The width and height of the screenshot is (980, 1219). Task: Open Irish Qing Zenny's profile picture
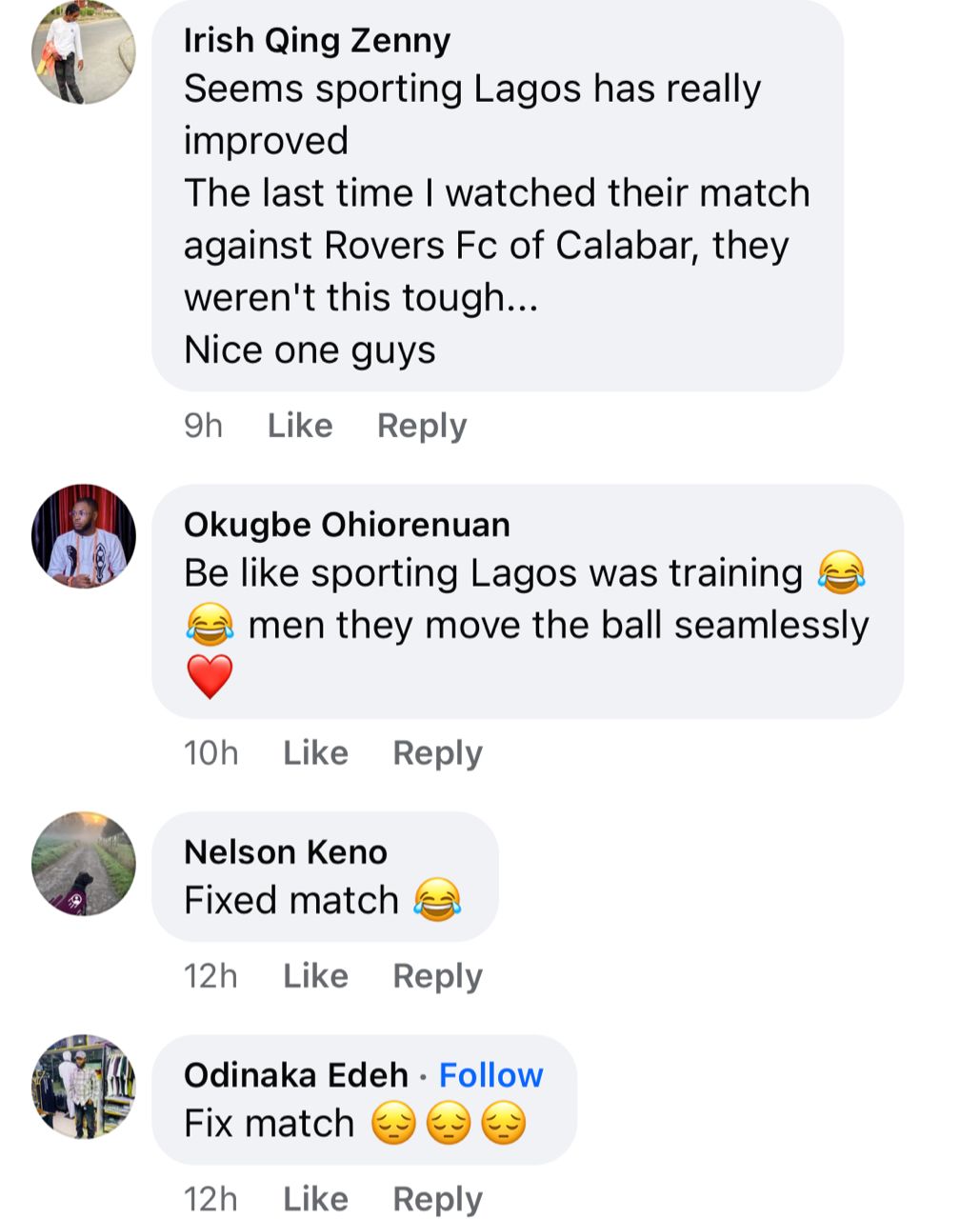point(84,52)
